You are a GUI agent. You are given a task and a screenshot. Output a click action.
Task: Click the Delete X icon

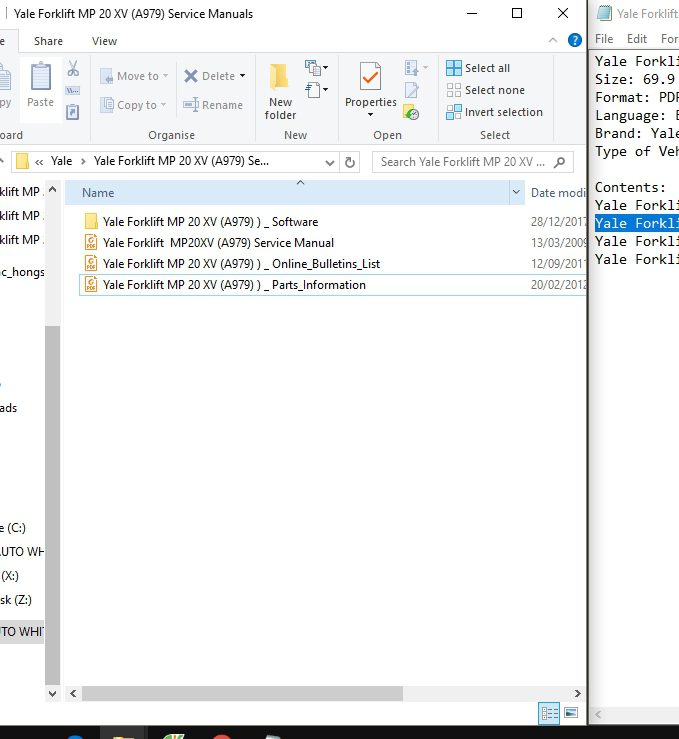(191, 76)
